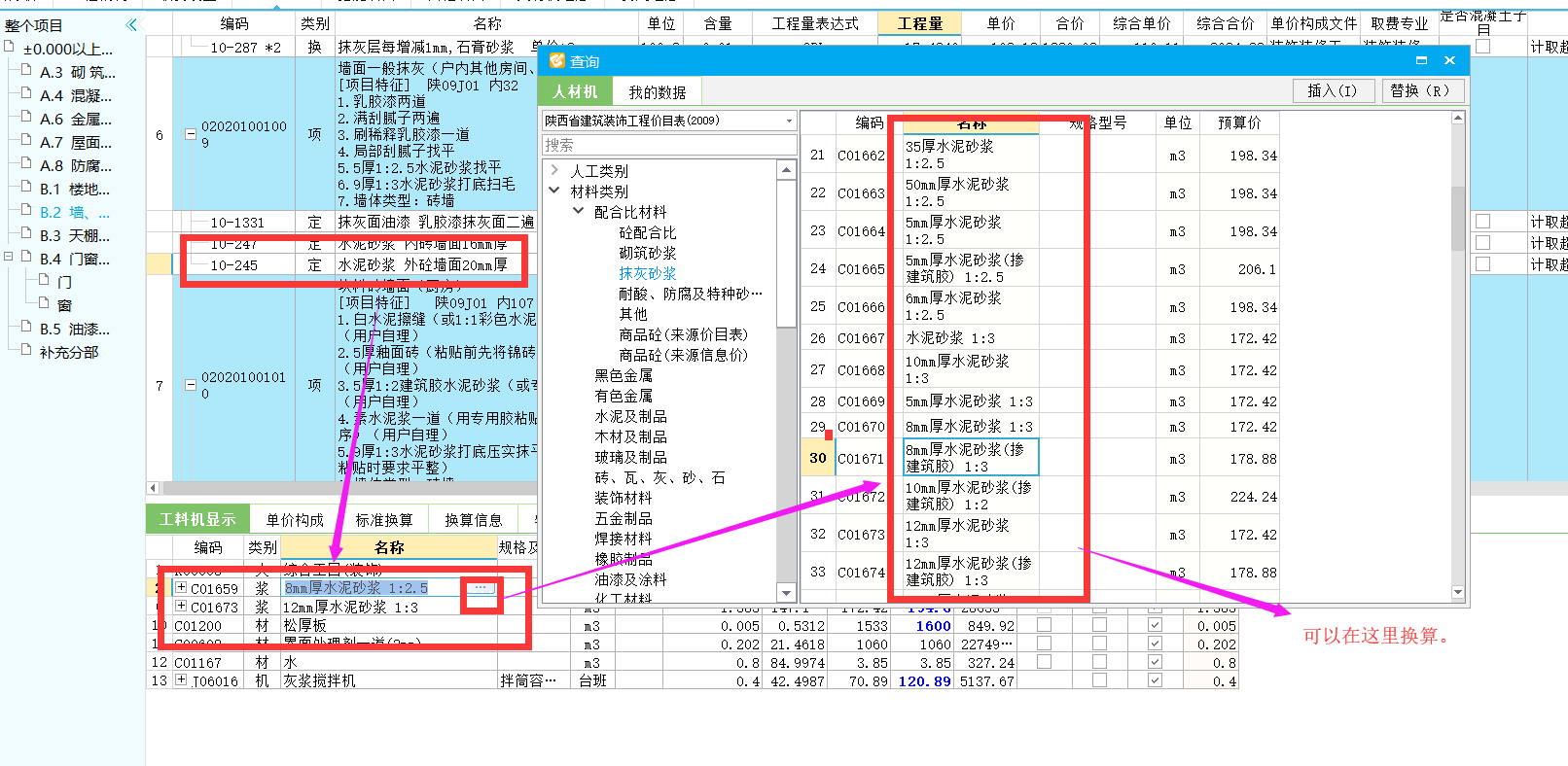1568x766 pixels.
Task: Click the page icon beside A.3 砌筑
Action: (x=26, y=71)
